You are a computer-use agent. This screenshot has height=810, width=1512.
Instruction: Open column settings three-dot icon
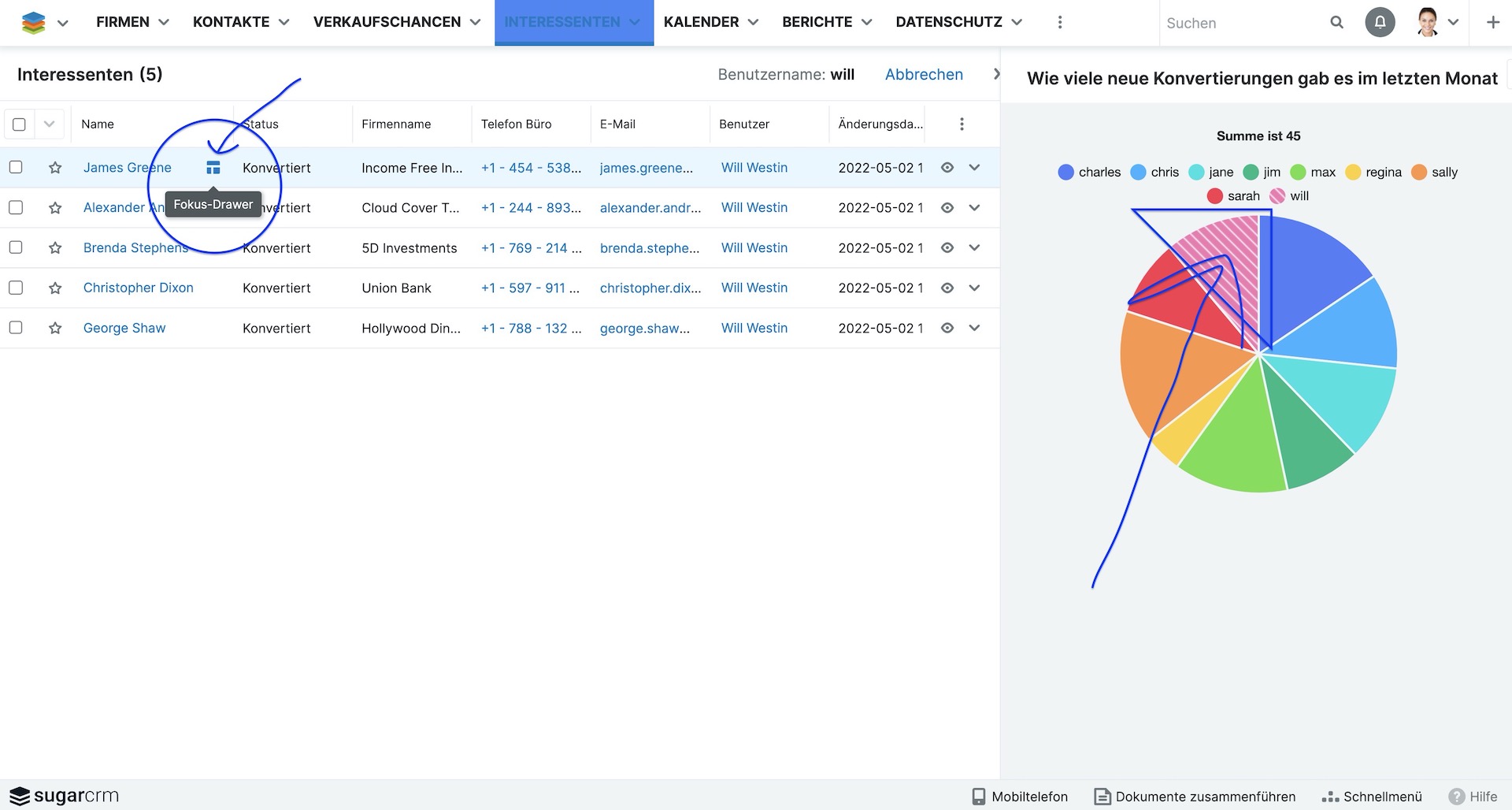pos(962,124)
